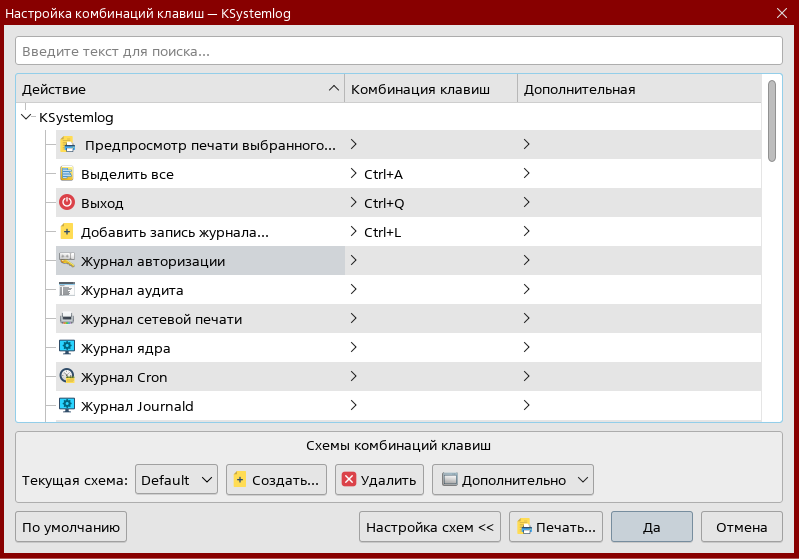Image resolution: width=799 pixels, height=559 pixels.
Task: Click the vertical scrollbar of the list
Action: [771, 250]
